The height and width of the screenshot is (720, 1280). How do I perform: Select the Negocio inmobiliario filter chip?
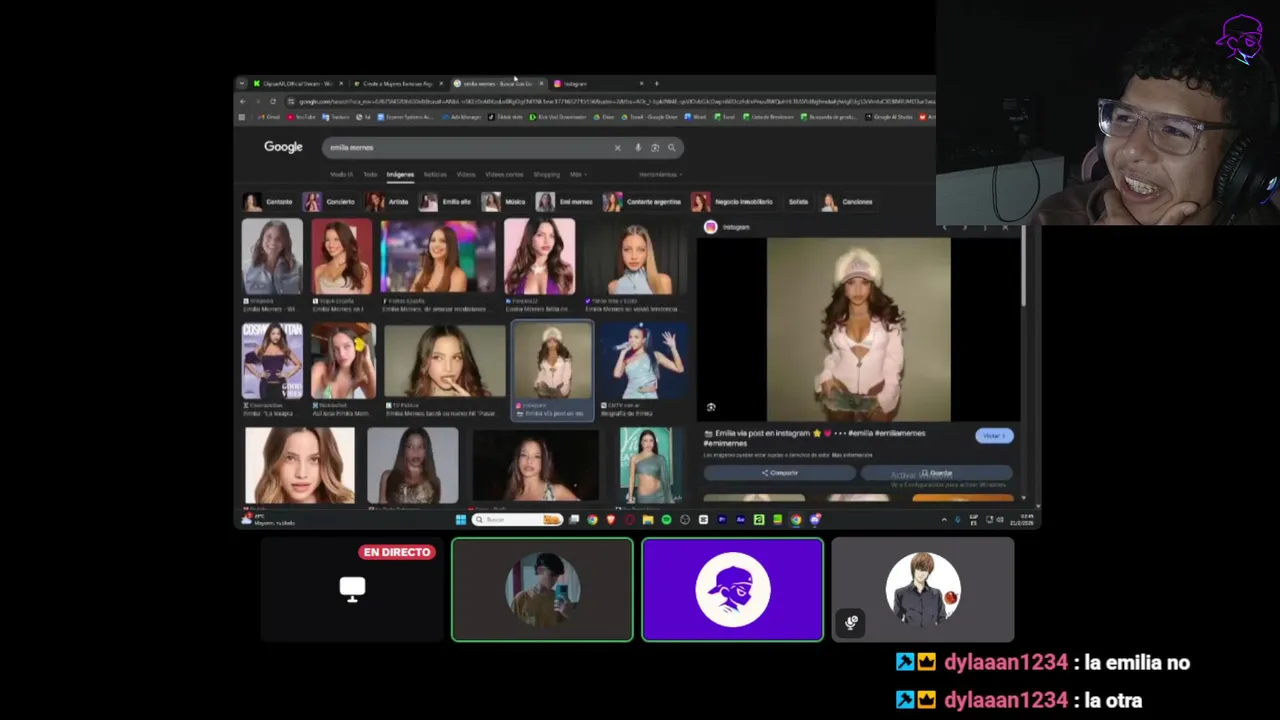732,202
